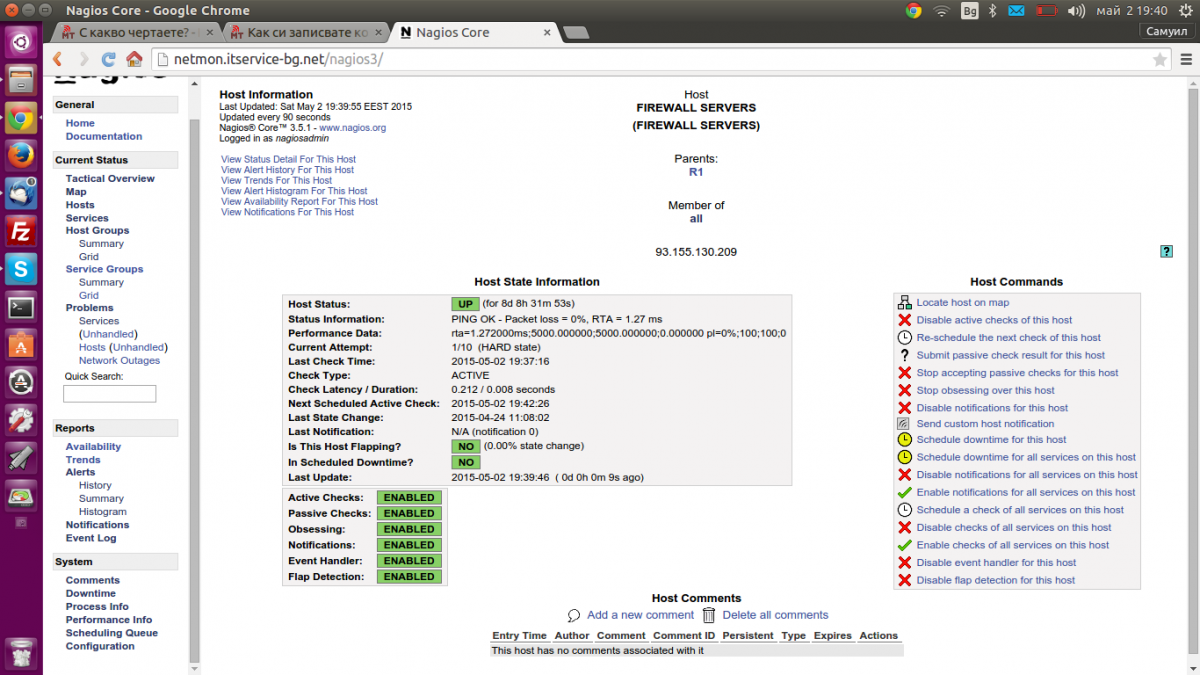Click the context help icon near the IP address
The height and width of the screenshot is (675, 1200).
coord(1166,251)
